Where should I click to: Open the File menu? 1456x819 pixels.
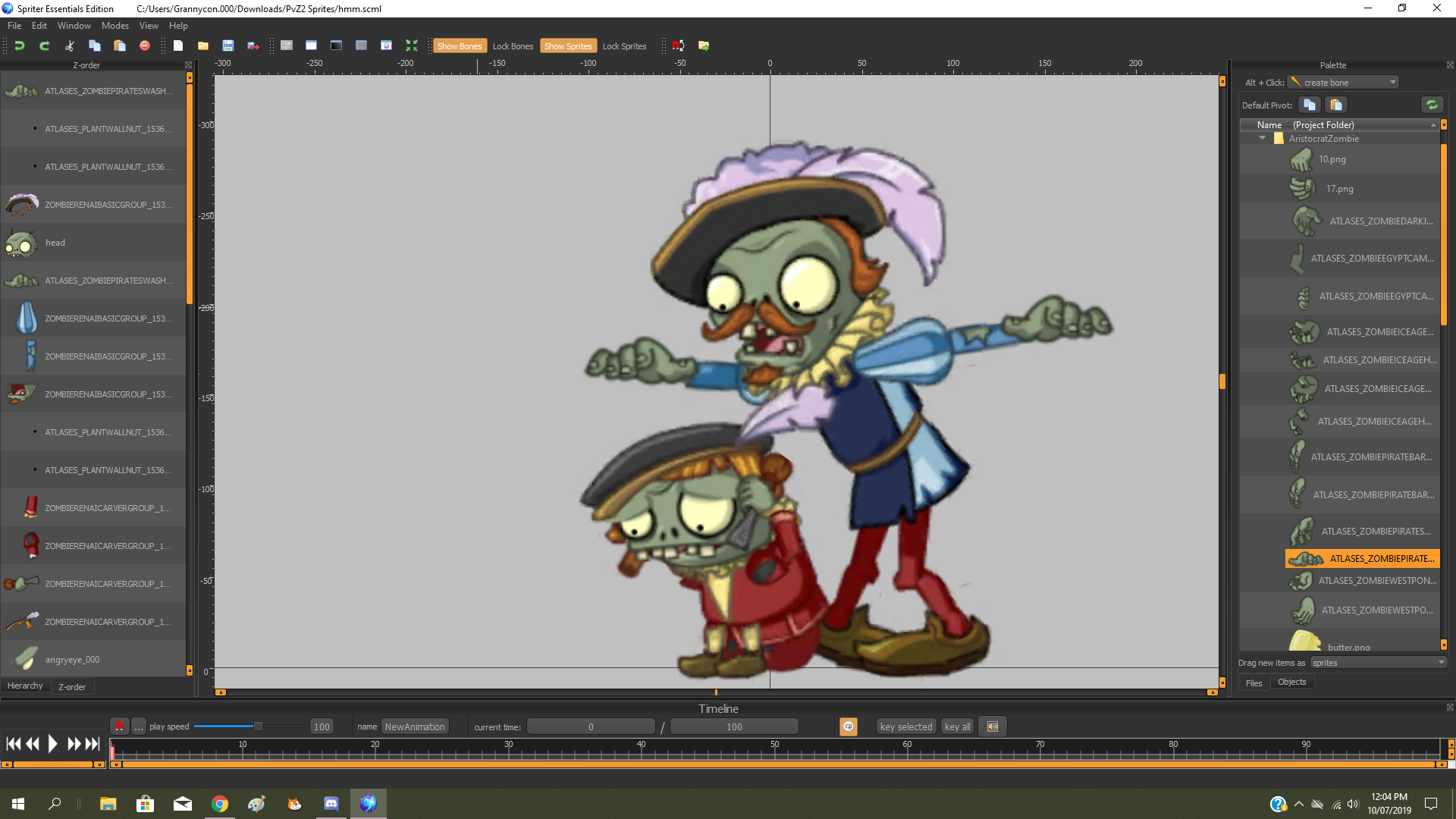point(14,26)
